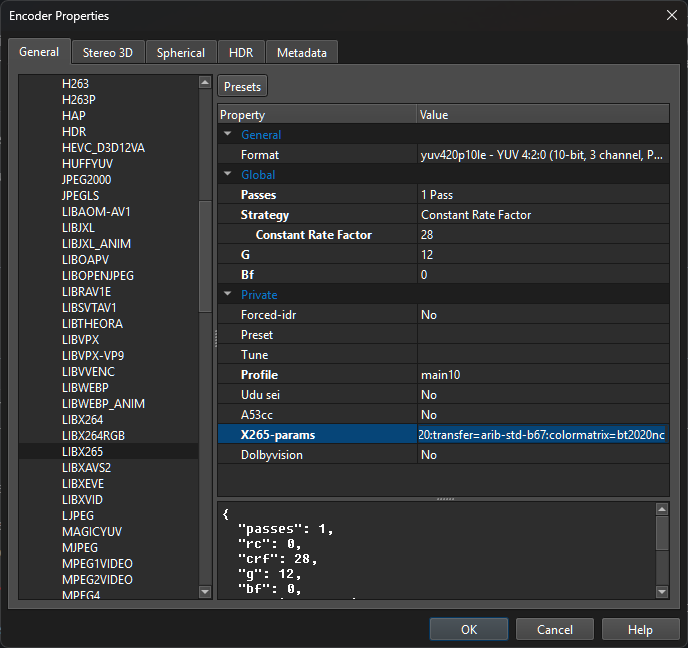Collapse the General property group
The width and height of the screenshot is (688, 648).
227,135
